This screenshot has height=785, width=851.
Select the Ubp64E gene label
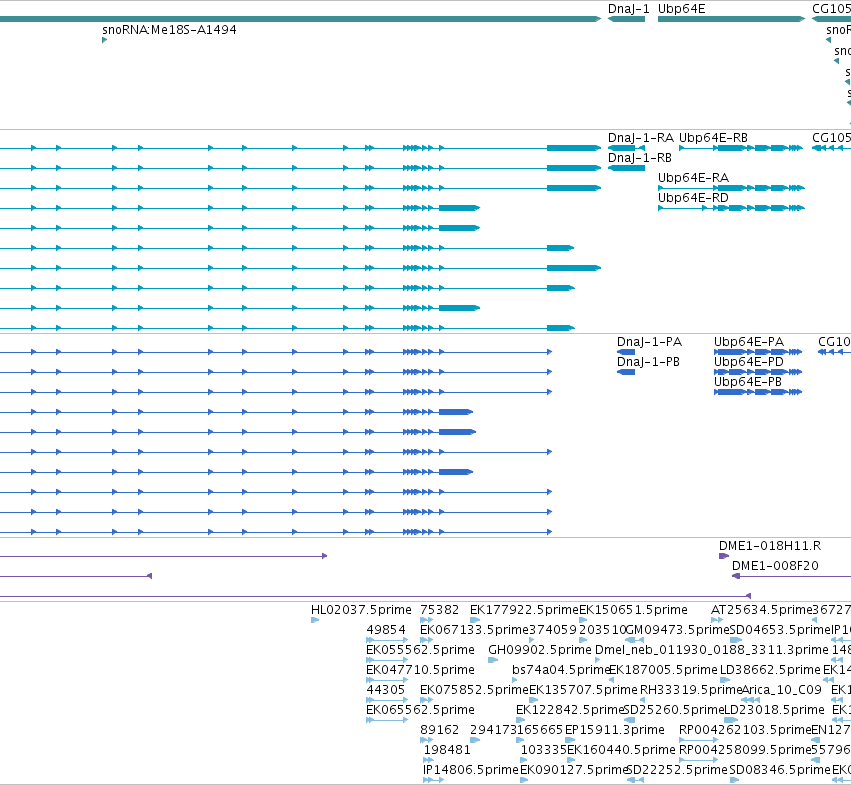[x=682, y=9]
